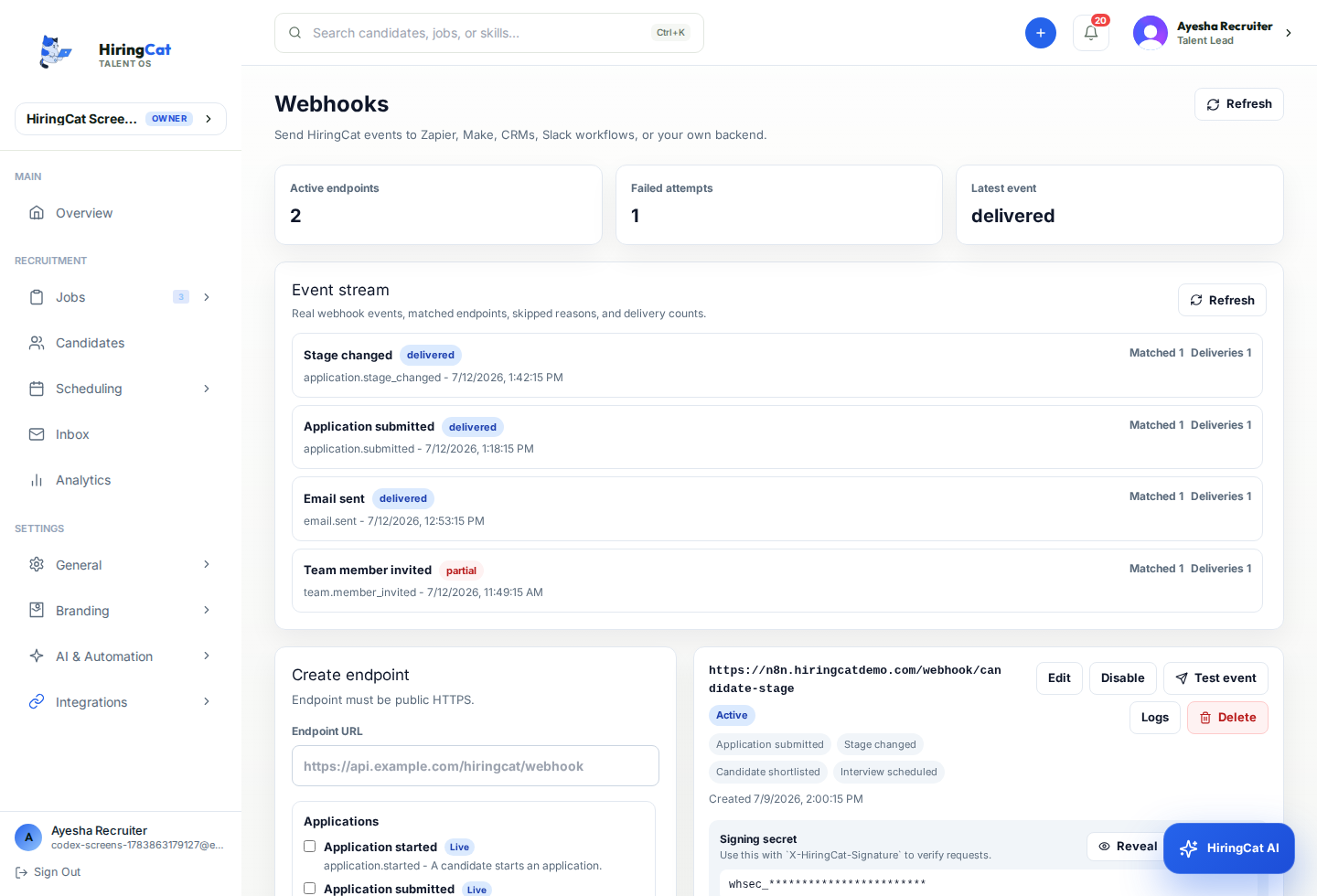The height and width of the screenshot is (896, 1317).
Task: Open the user menu chevron in header
Action: (1289, 33)
